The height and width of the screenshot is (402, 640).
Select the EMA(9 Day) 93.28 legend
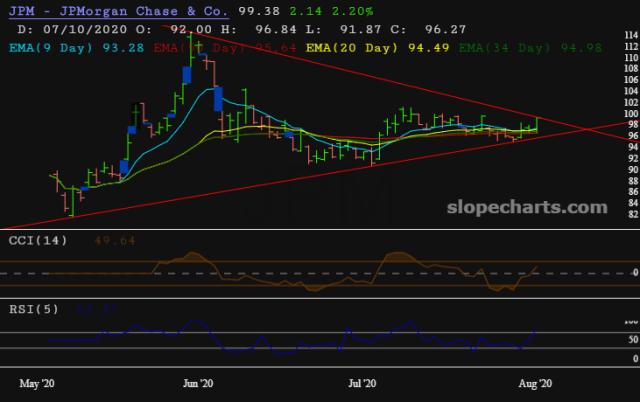76,48
